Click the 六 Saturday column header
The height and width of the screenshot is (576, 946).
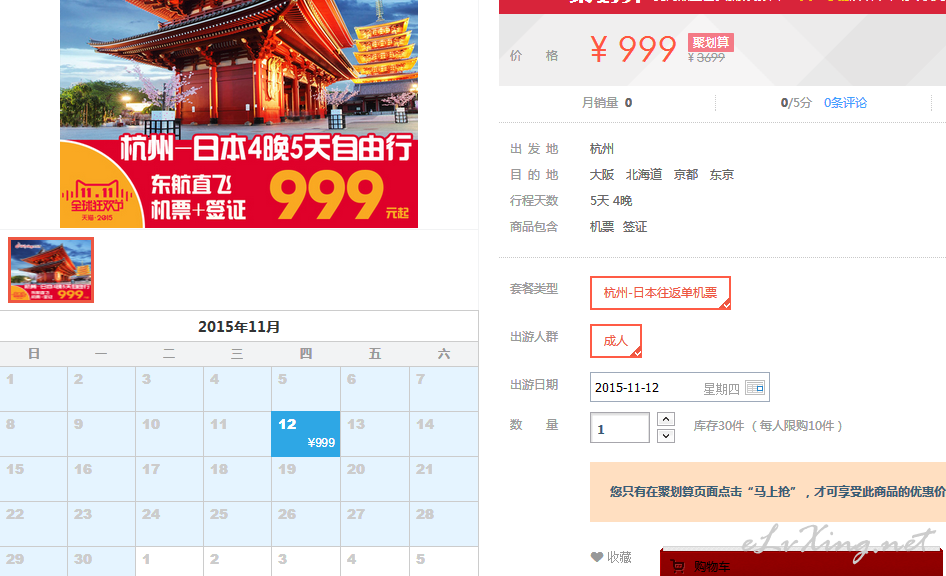pos(443,354)
